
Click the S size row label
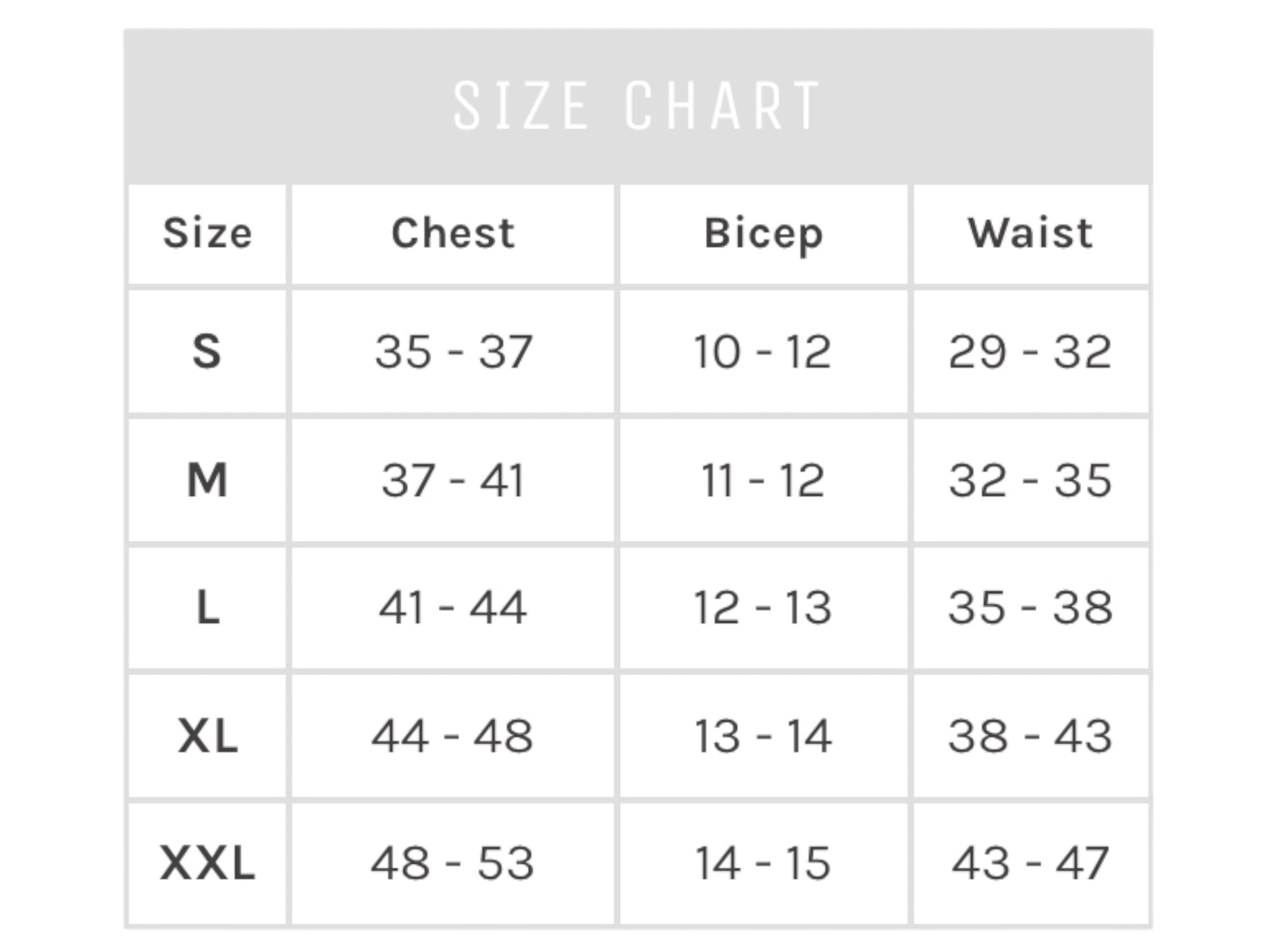[x=207, y=351]
